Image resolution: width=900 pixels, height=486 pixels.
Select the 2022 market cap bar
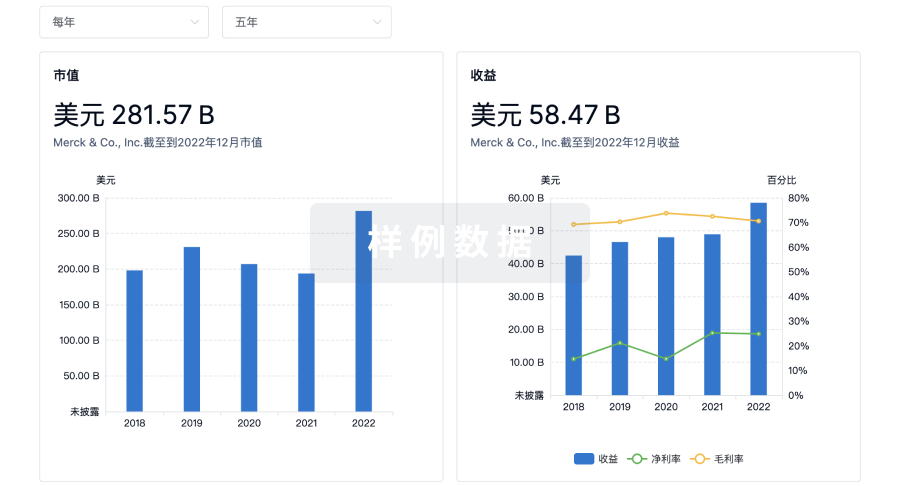[x=363, y=311]
